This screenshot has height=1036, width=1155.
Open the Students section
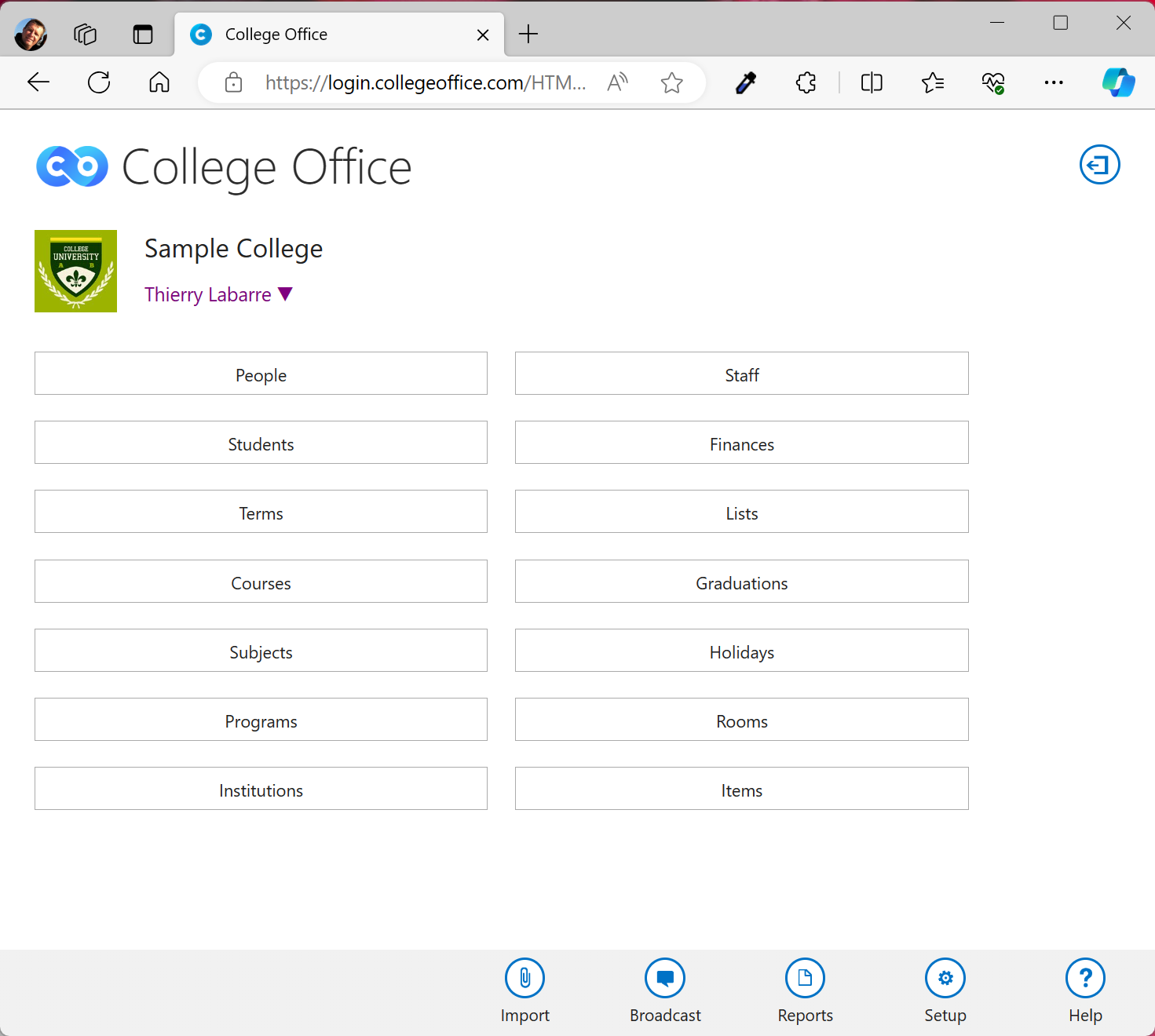(x=261, y=443)
